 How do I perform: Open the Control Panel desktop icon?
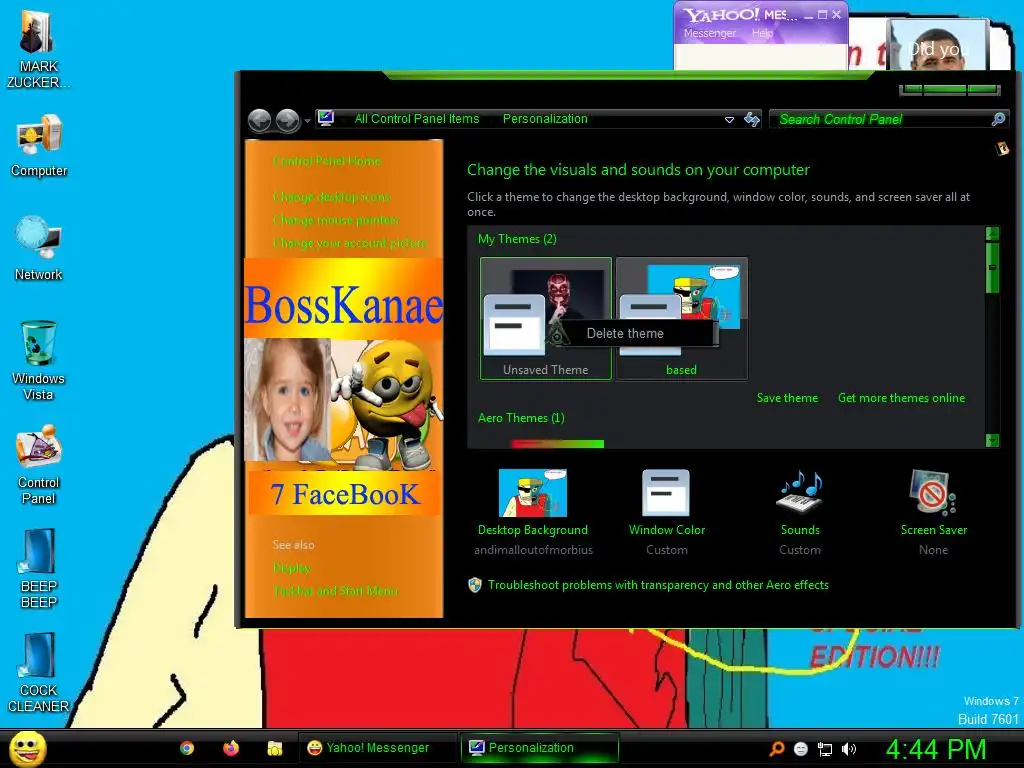[39, 464]
